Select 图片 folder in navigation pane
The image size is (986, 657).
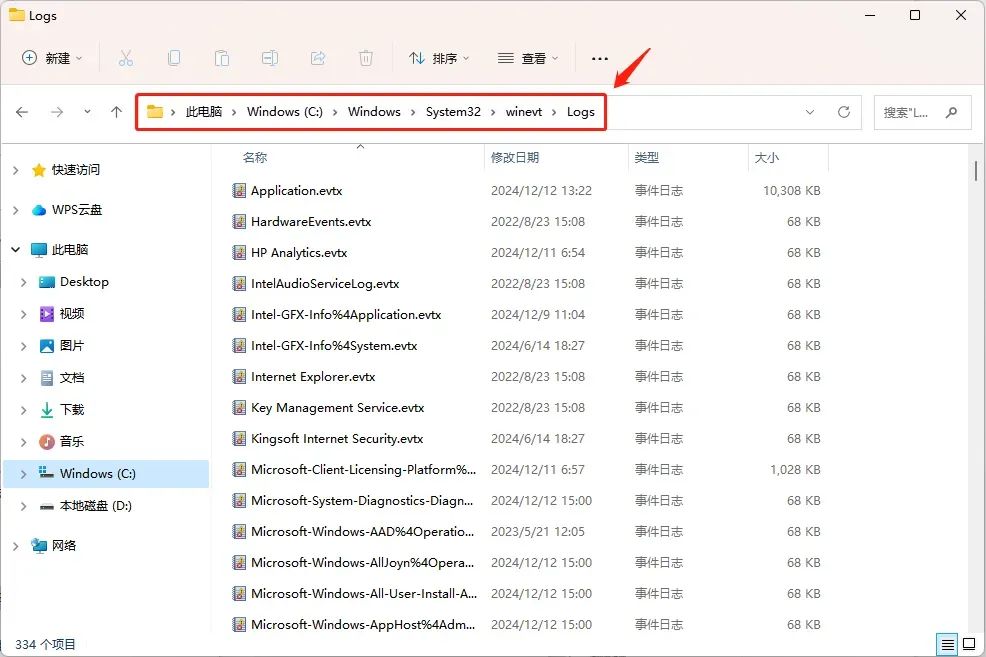[72, 346]
